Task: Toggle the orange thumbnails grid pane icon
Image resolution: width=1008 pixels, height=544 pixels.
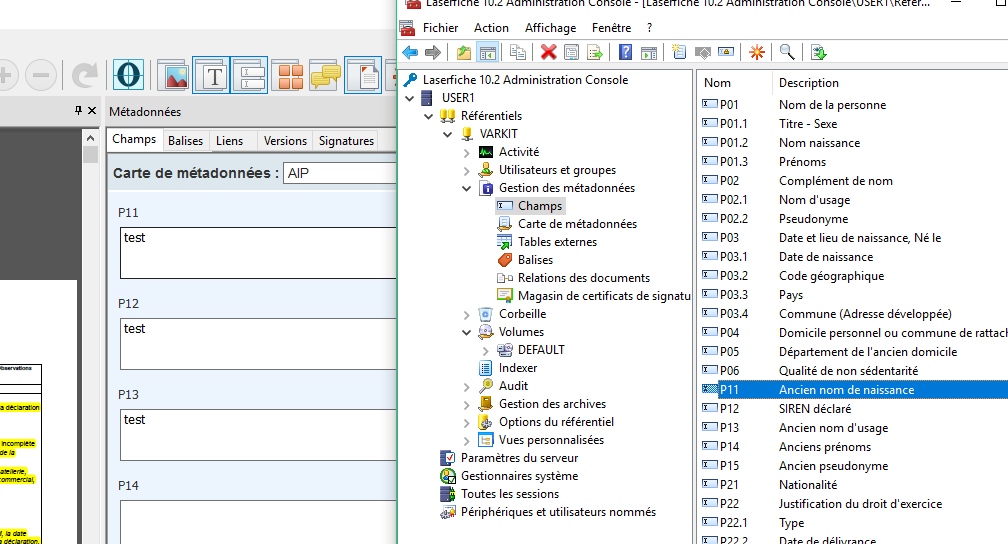Action: [287, 75]
